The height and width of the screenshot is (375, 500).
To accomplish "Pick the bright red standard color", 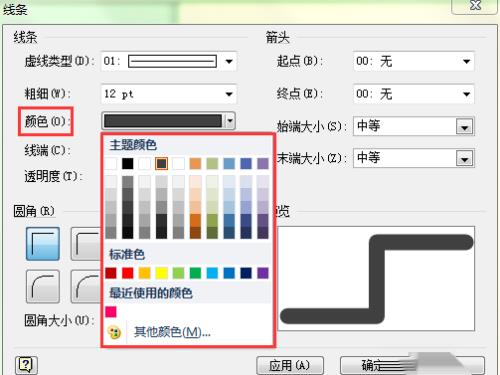I will click(128, 273).
